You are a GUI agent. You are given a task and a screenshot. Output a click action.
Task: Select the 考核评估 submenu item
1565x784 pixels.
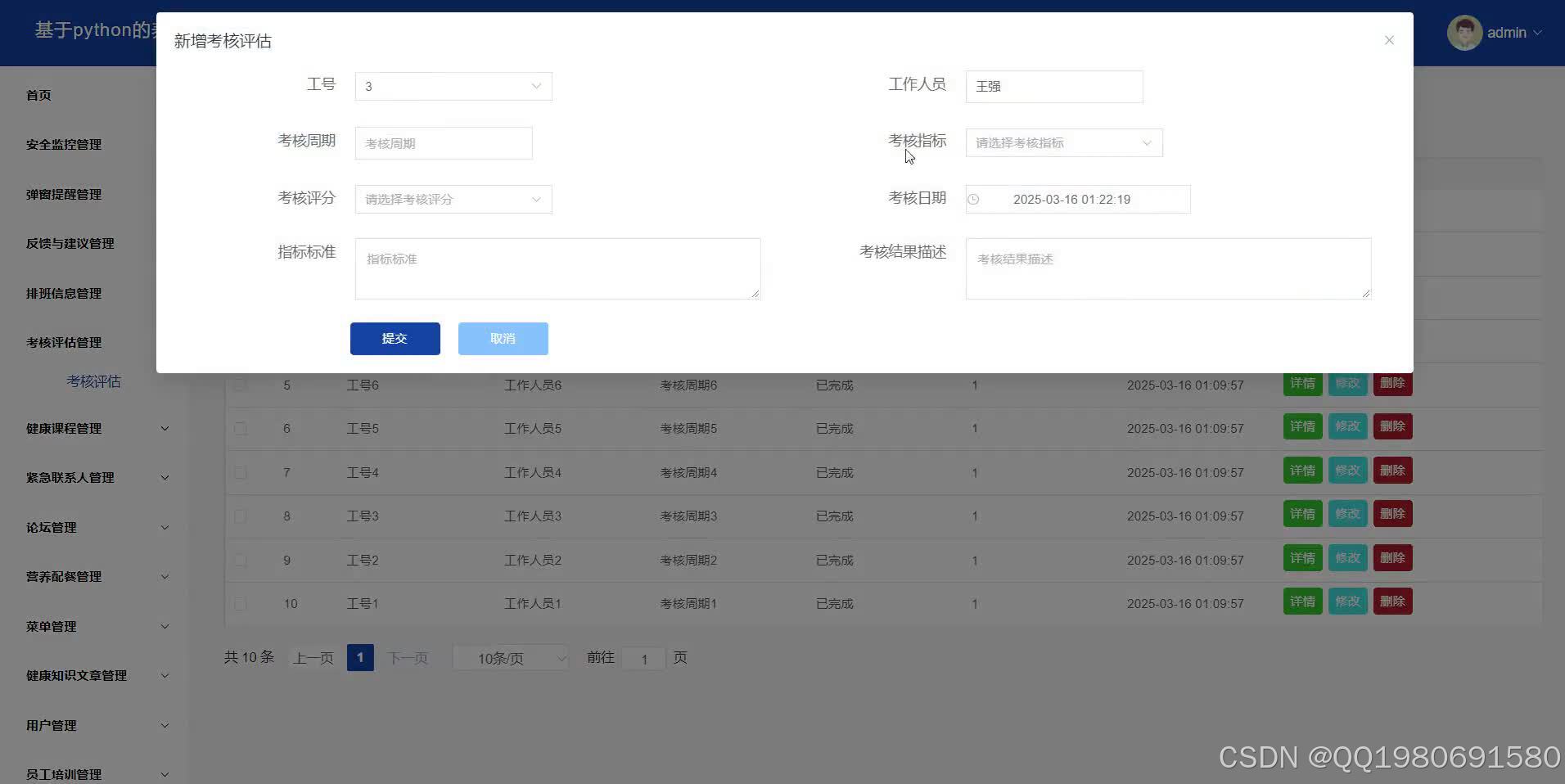point(93,381)
